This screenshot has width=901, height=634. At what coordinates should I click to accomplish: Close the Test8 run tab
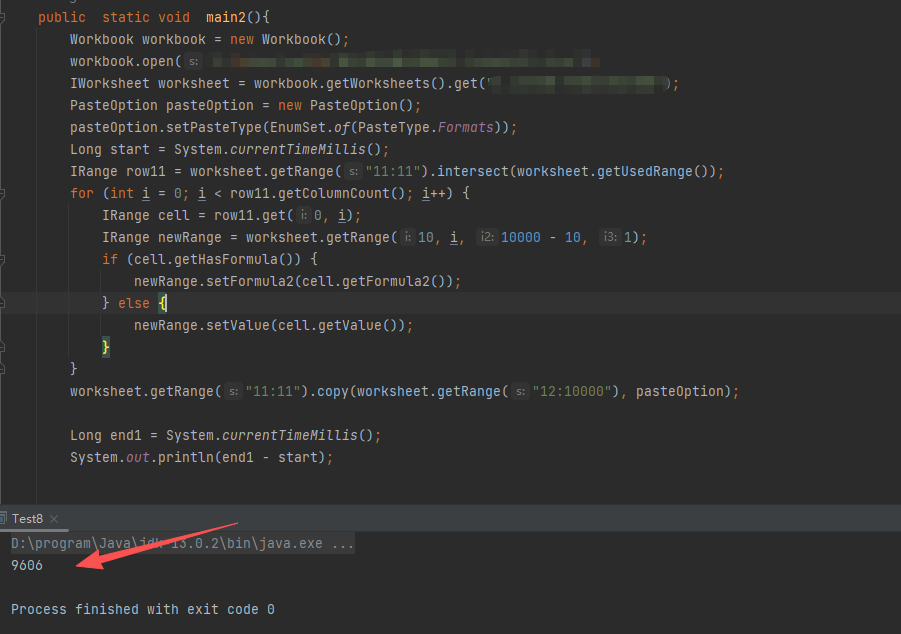(55, 518)
